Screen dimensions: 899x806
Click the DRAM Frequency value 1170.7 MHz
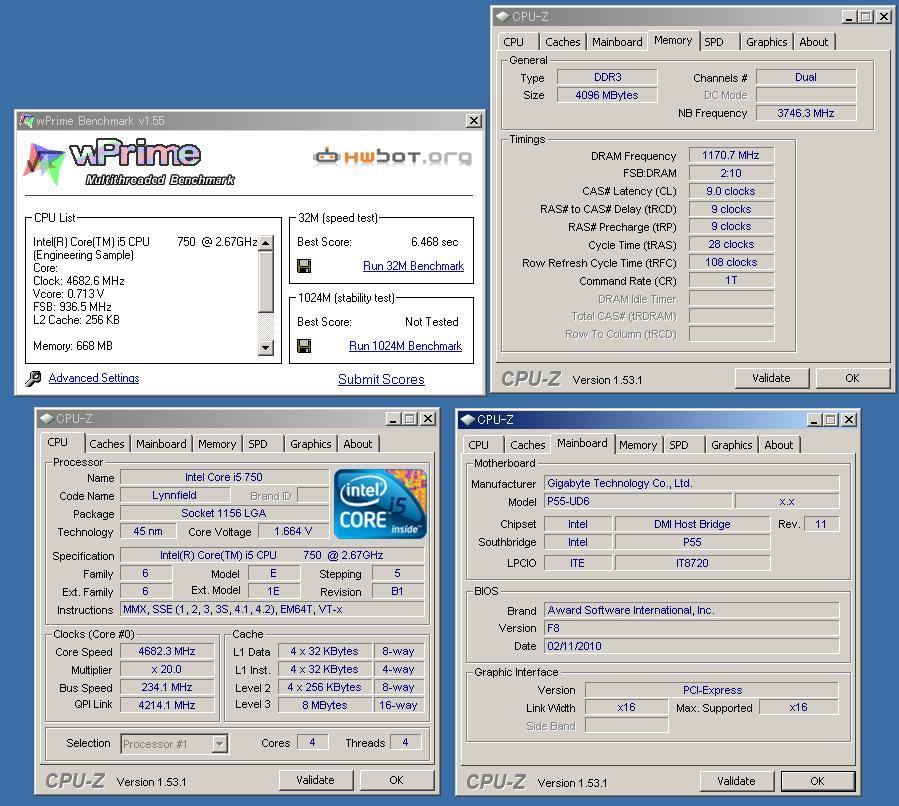[731, 155]
